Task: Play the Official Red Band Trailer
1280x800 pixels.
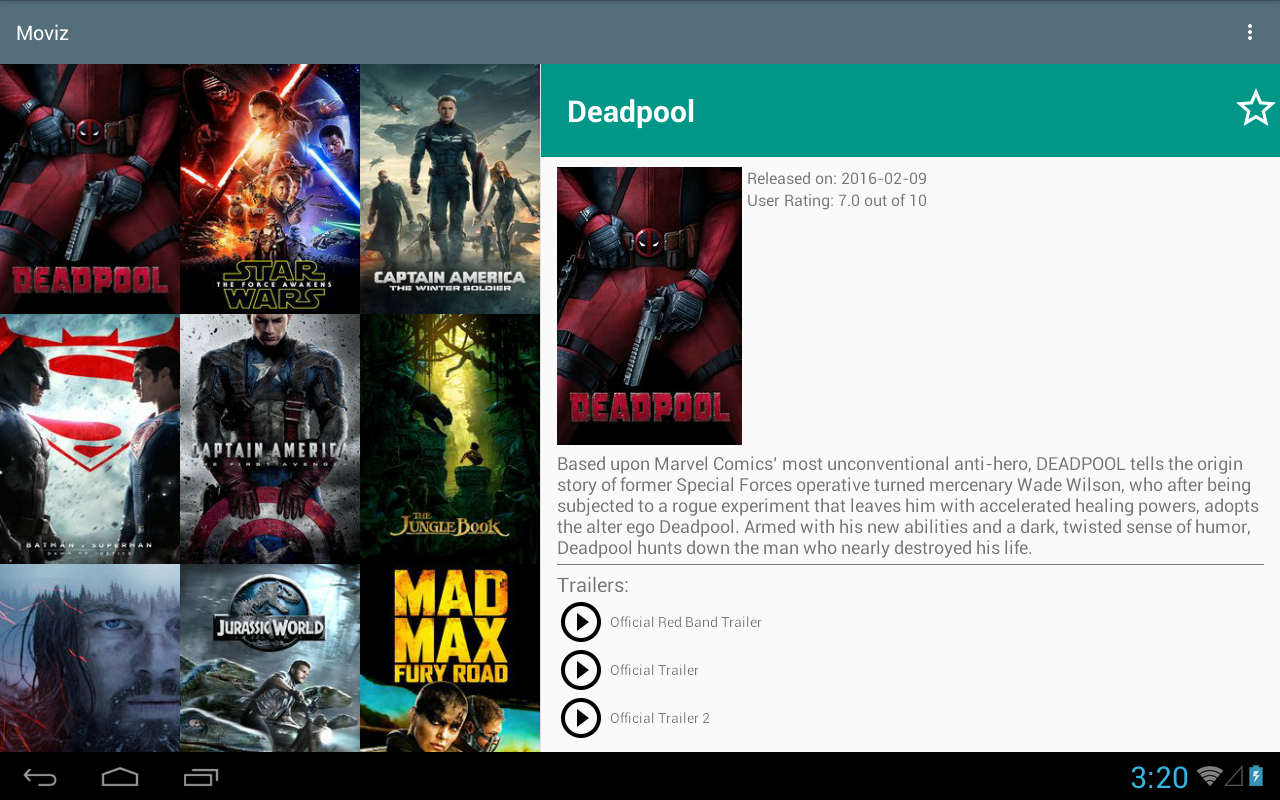Action: (x=581, y=622)
